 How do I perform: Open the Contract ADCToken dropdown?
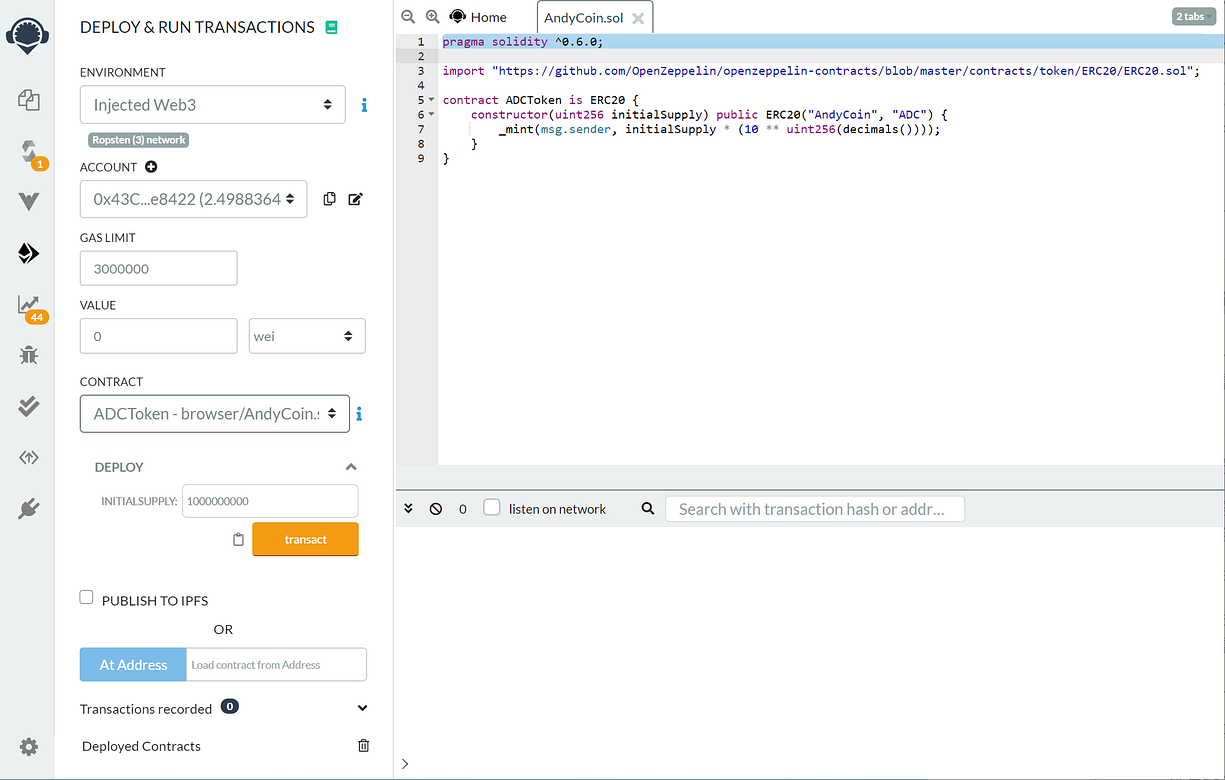point(215,414)
